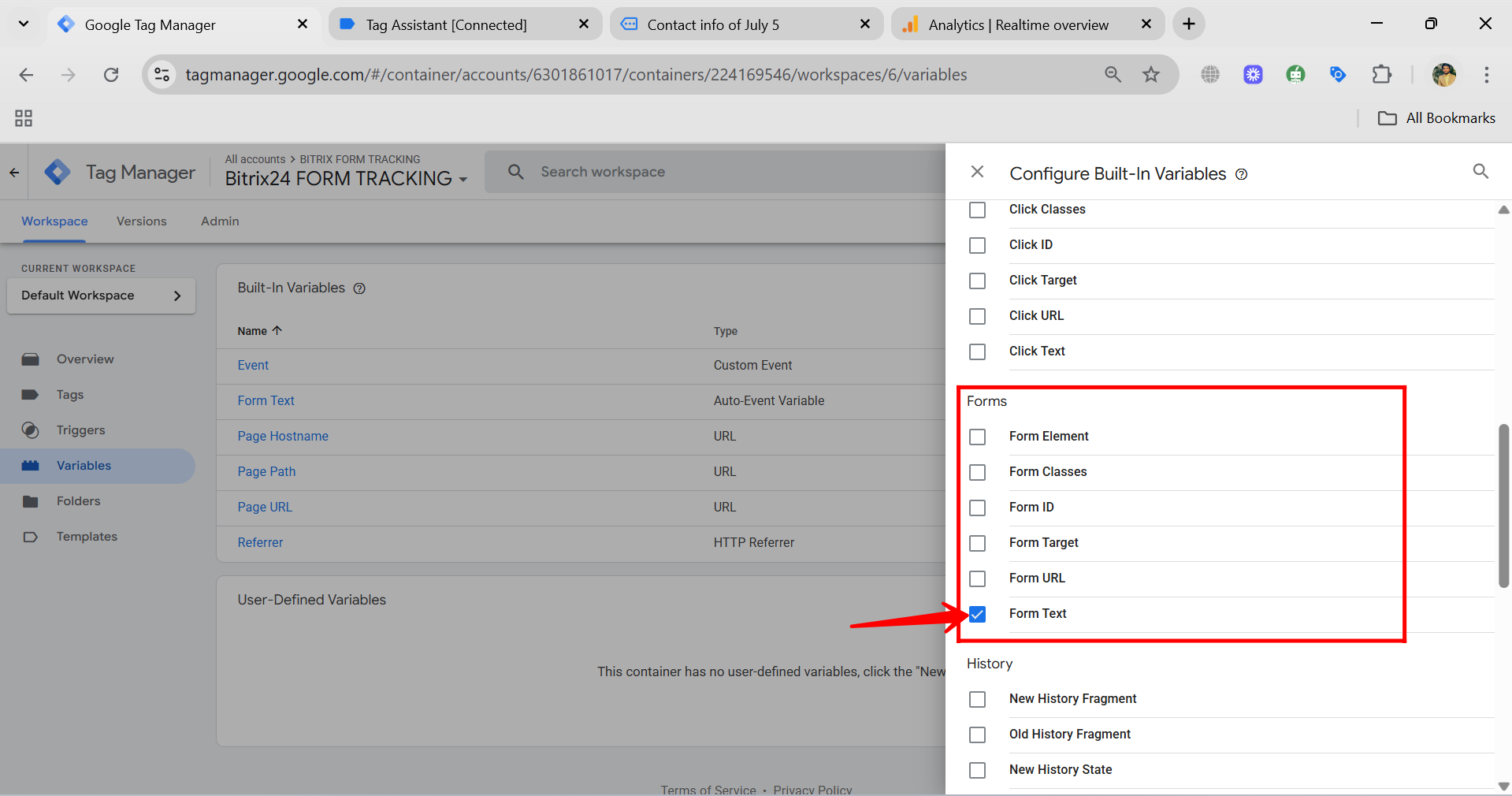
Task: Switch to the Workspace tab
Action: [x=54, y=221]
